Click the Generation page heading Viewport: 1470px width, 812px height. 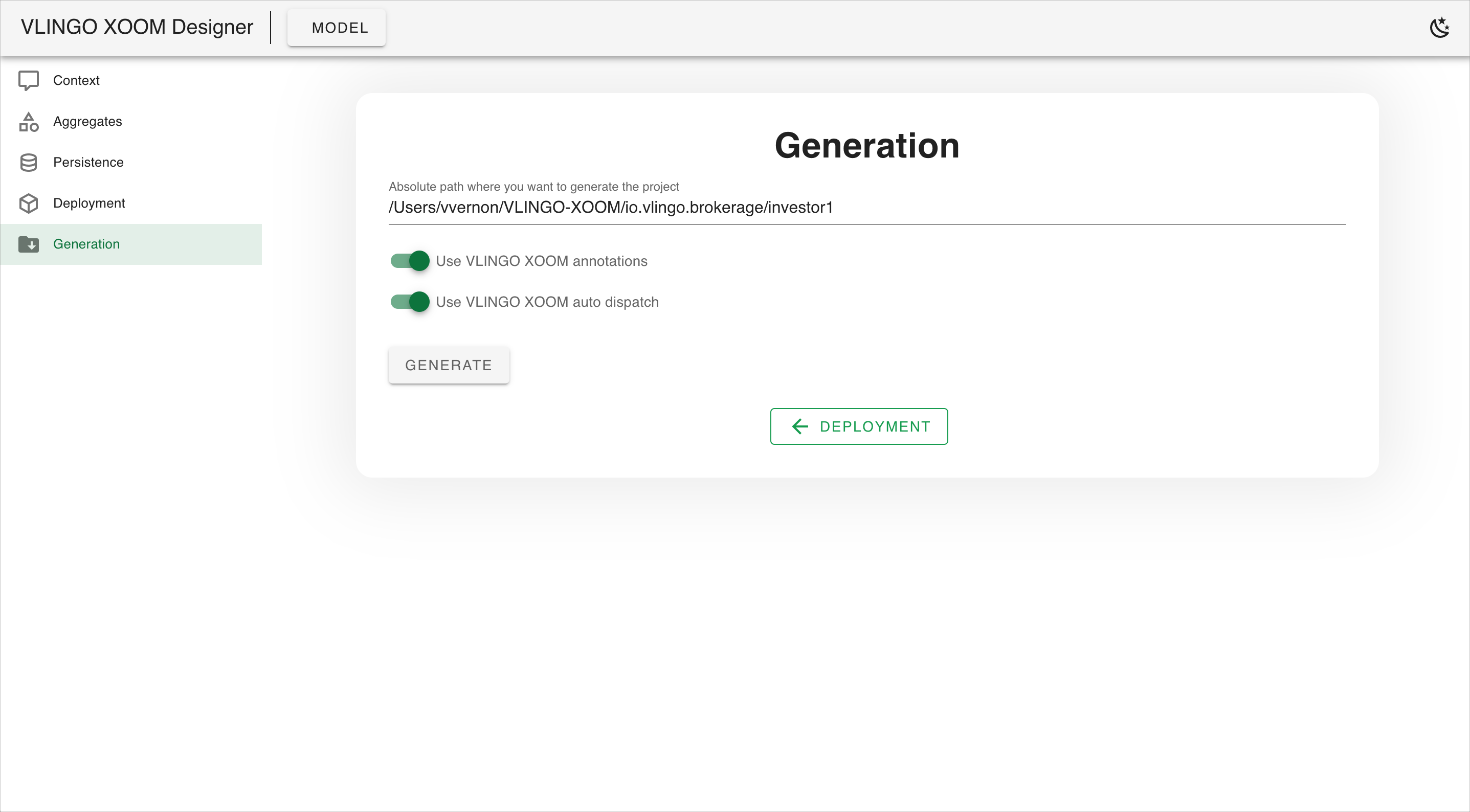pos(867,146)
